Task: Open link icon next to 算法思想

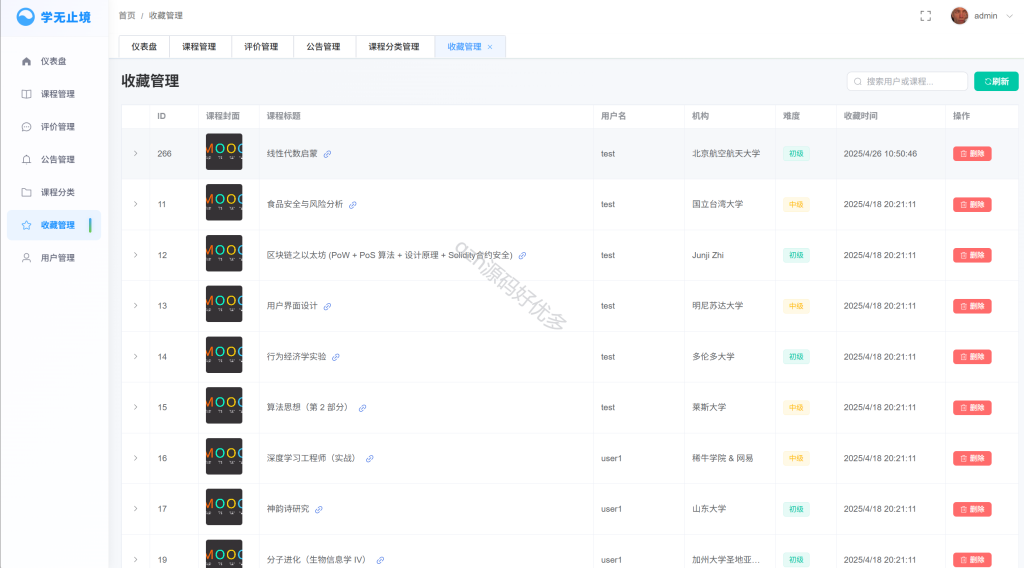Action: point(362,408)
